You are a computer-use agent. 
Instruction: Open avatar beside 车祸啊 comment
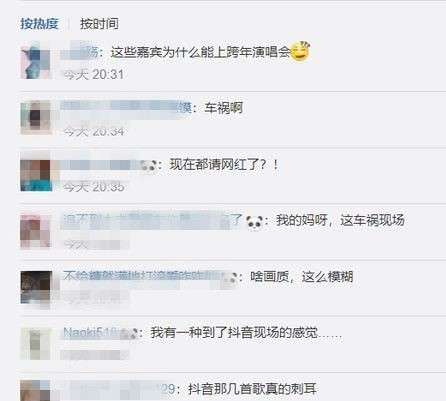(x=36, y=118)
